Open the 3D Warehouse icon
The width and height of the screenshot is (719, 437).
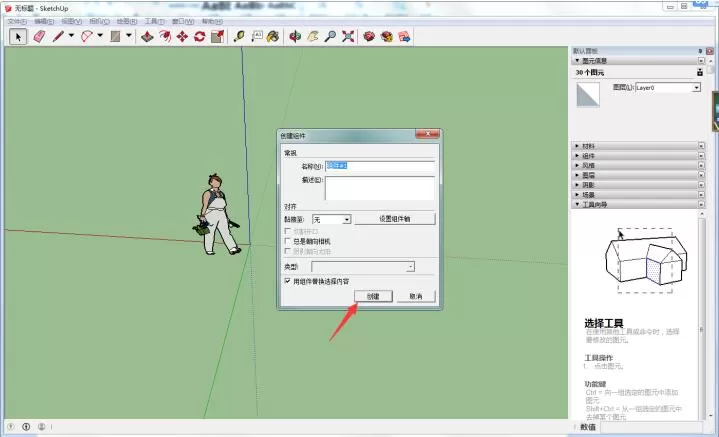pyautogui.click(x=369, y=37)
